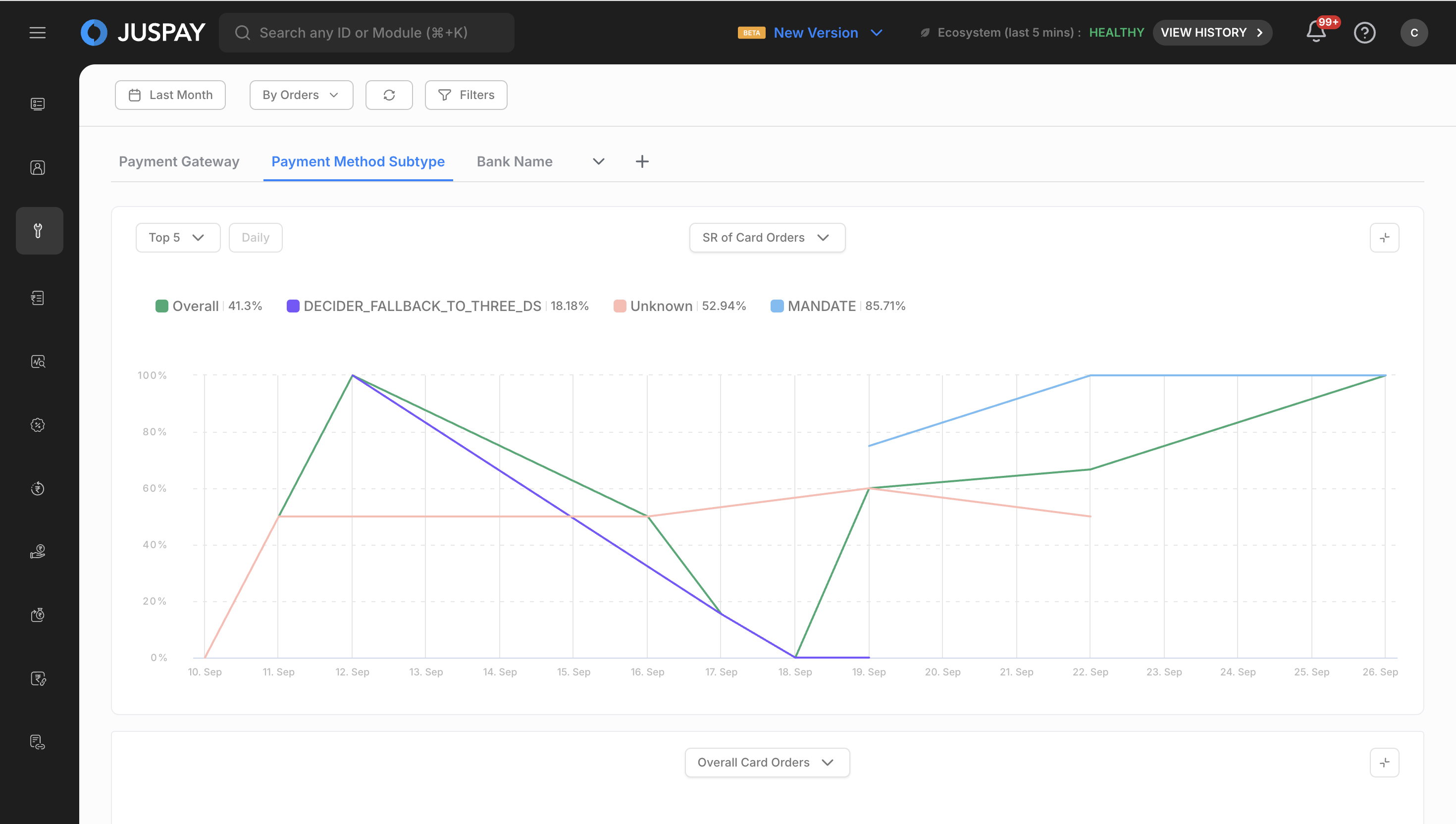This screenshot has width=1456, height=824.
Task: Open the Top 5 dropdown
Action: [x=177, y=238]
